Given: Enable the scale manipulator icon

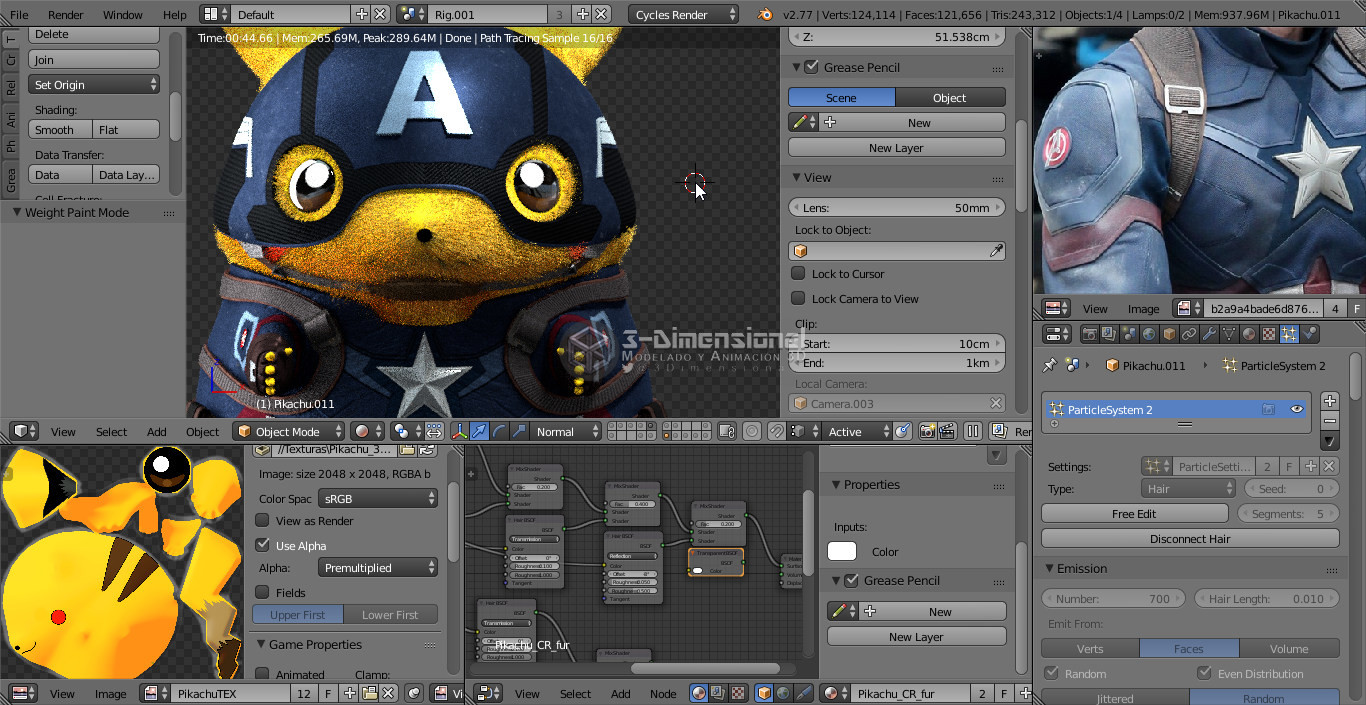Looking at the screenshot, I should tap(518, 431).
